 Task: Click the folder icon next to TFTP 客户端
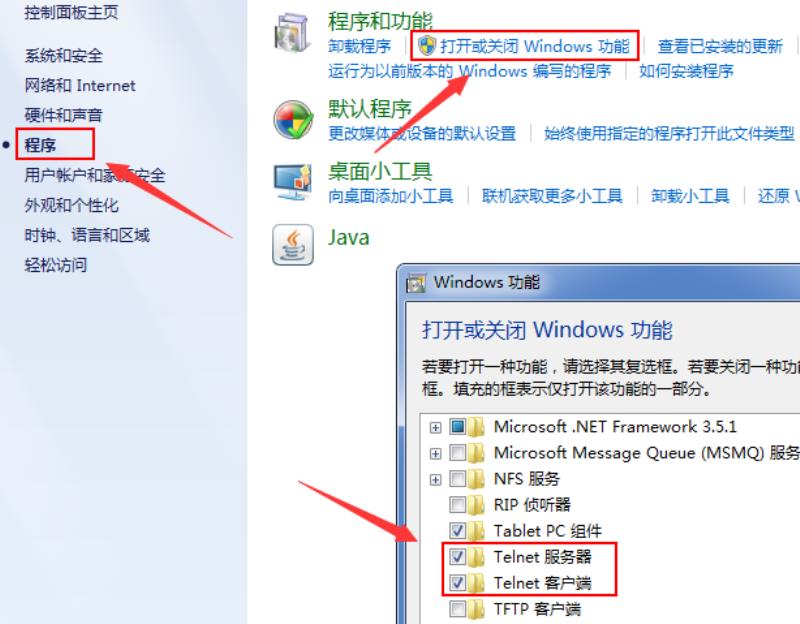click(476, 609)
